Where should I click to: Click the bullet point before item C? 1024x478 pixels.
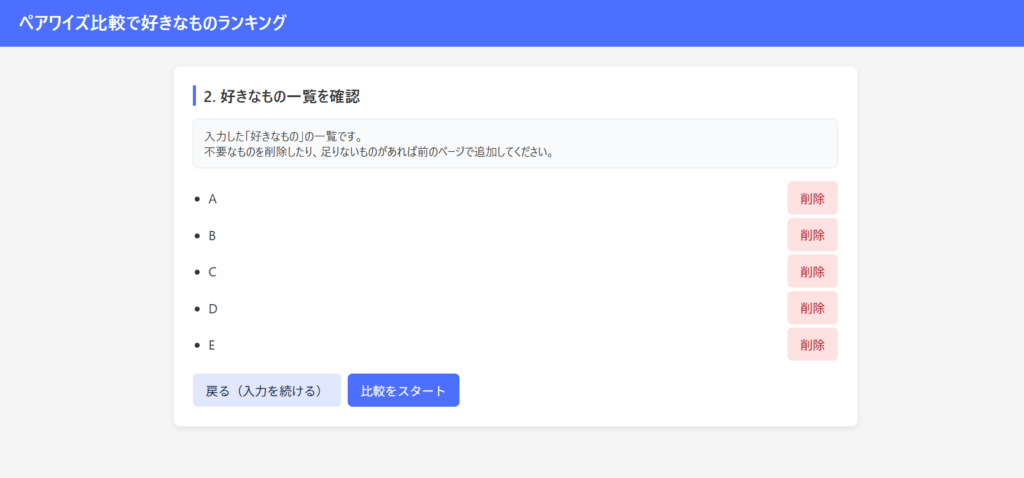click(x=197, y=272)
